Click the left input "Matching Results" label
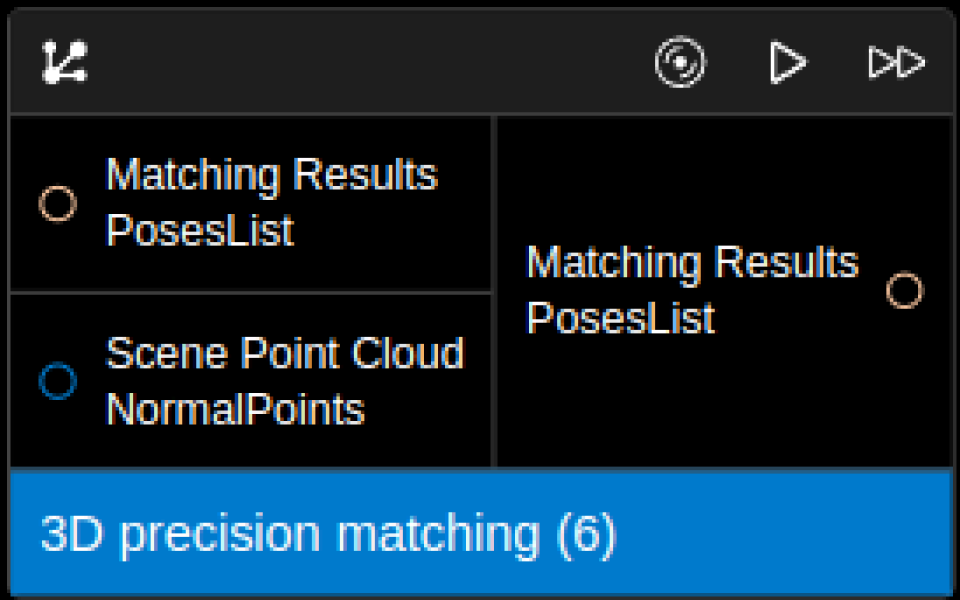 coord(271,175)
